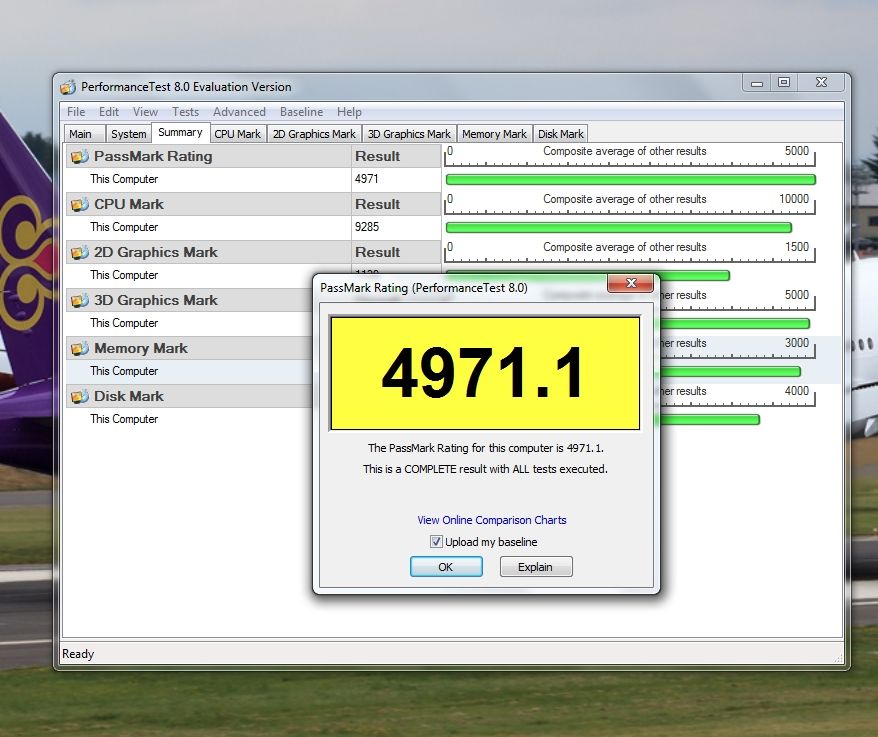
Task: Minimize the PerformanceTest window
Action: coord(757,83)
